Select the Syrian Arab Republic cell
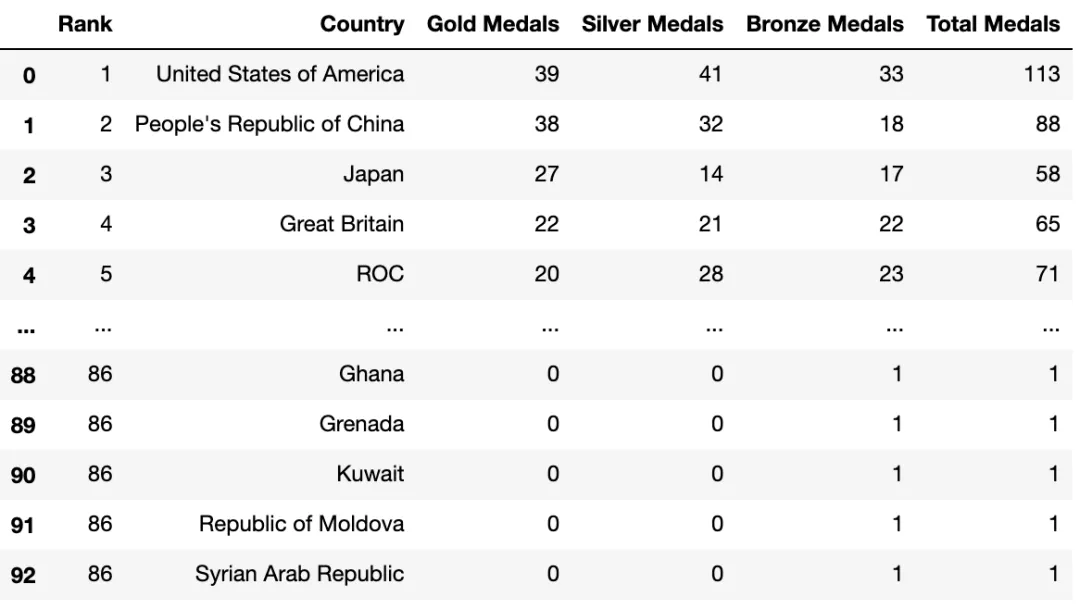 (x=299, y=574)
